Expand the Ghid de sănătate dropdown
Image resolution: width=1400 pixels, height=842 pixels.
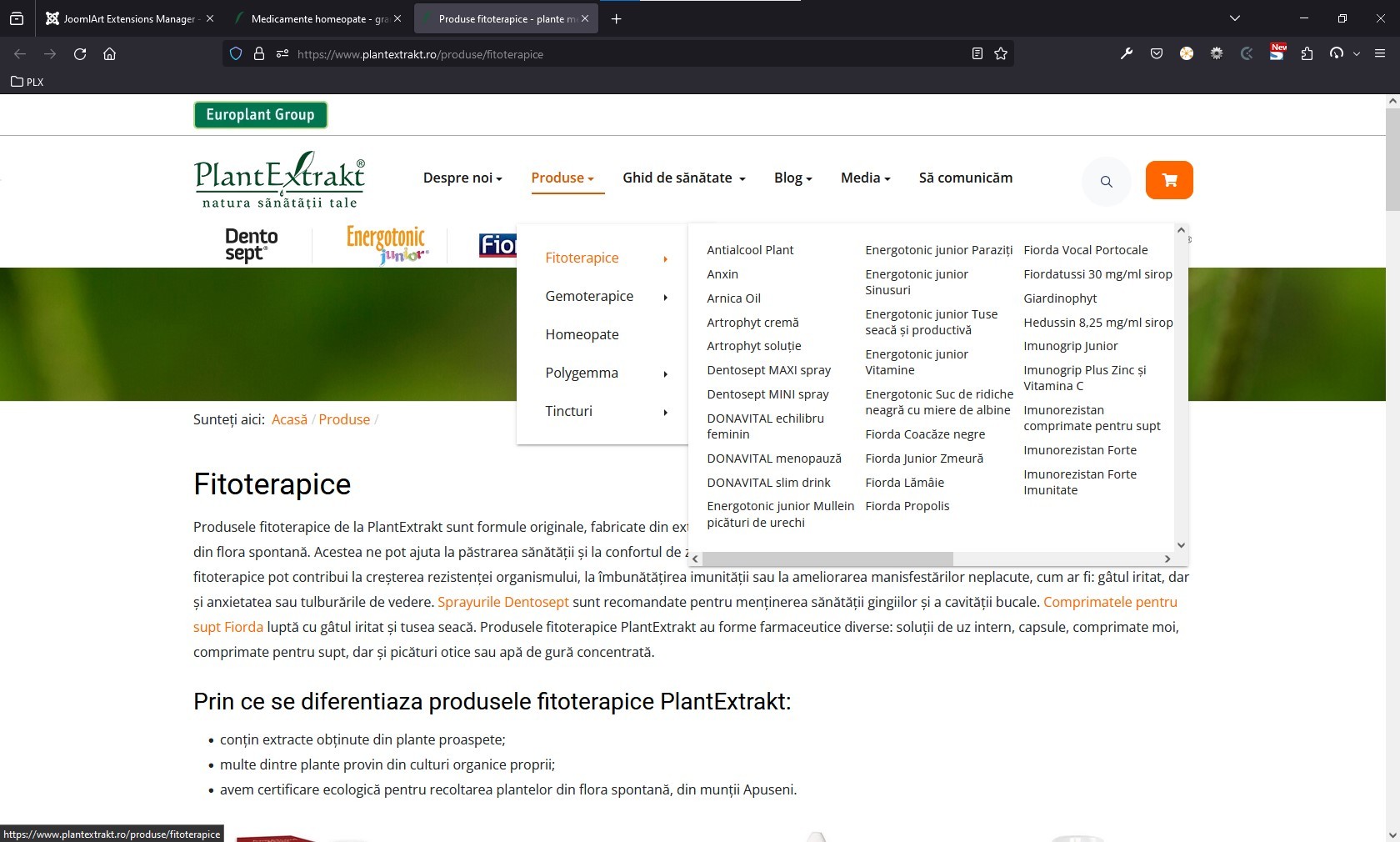click(683, 178)
